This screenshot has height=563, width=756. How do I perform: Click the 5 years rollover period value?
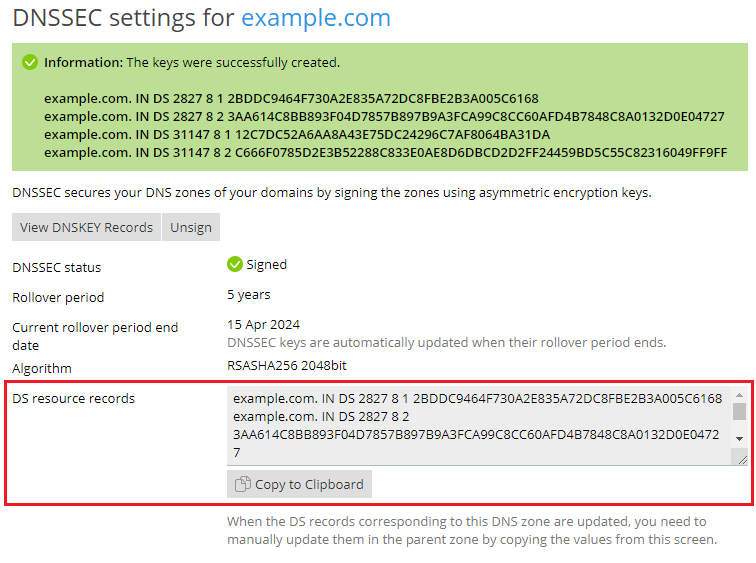(249, 295)
